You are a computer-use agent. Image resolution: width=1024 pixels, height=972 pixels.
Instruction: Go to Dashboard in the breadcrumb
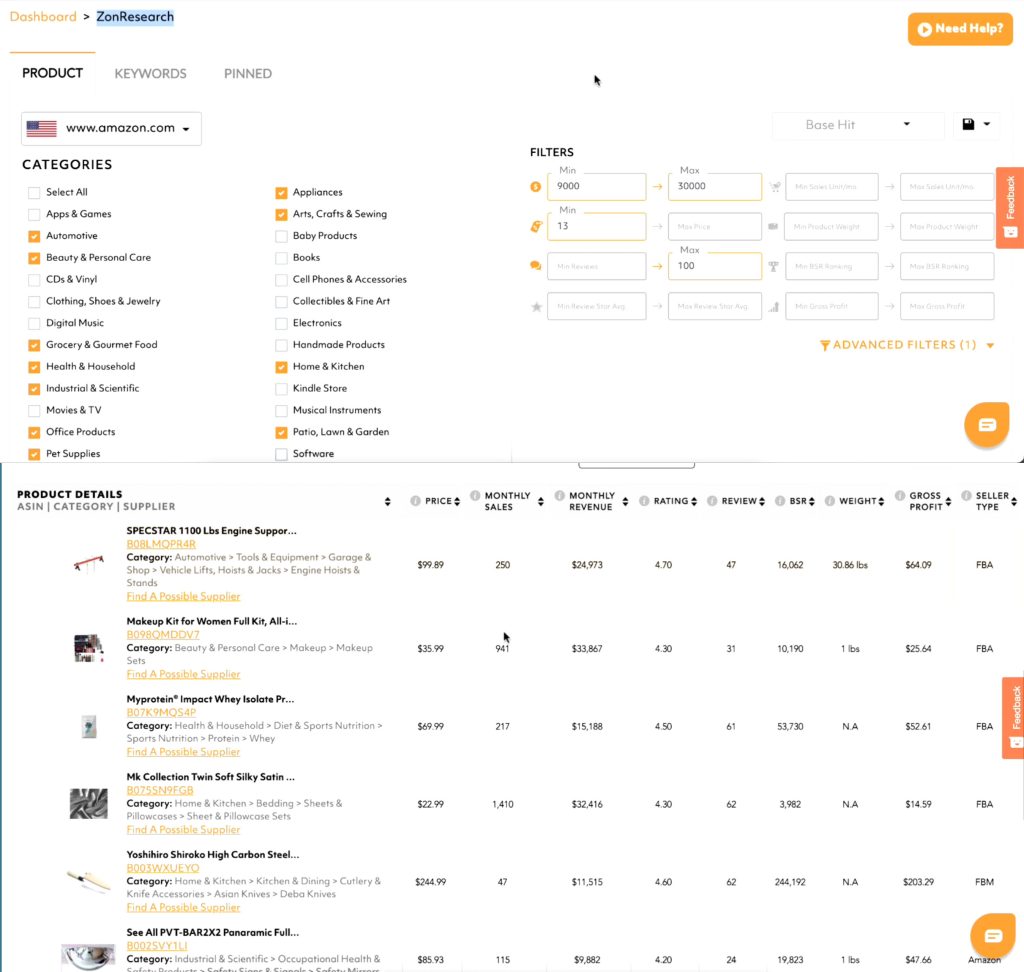[43, 17]
